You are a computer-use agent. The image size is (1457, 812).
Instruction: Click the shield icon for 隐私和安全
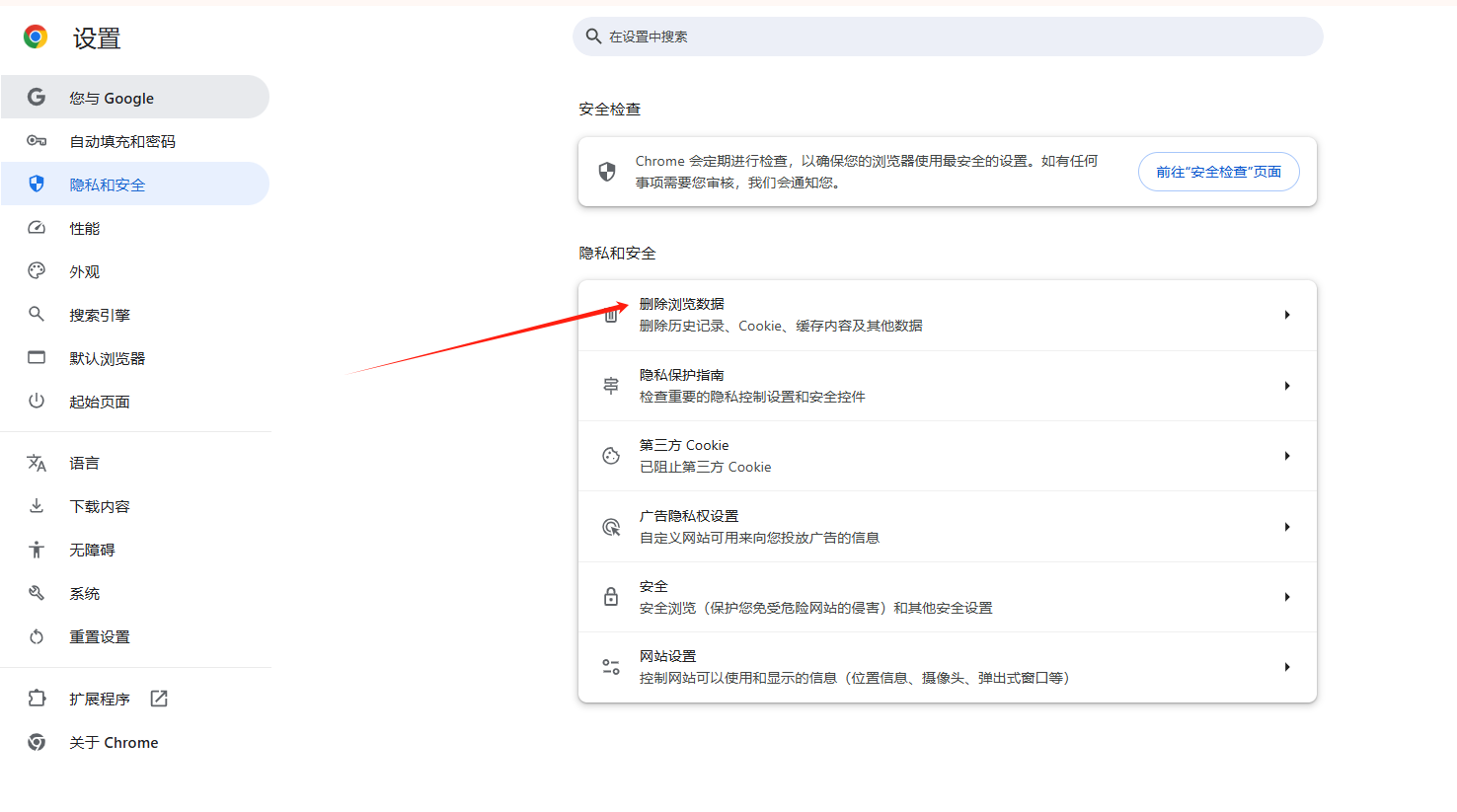coord(37,184)
